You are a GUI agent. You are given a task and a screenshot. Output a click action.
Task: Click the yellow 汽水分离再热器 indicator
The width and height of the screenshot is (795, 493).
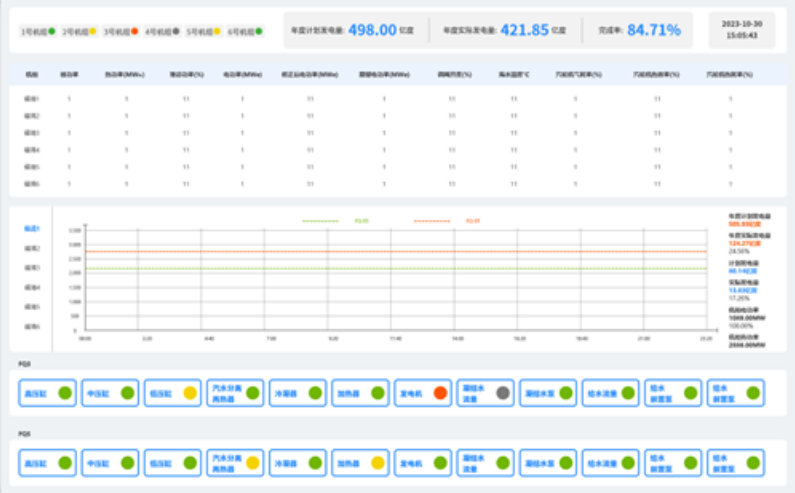coord(253,463)
